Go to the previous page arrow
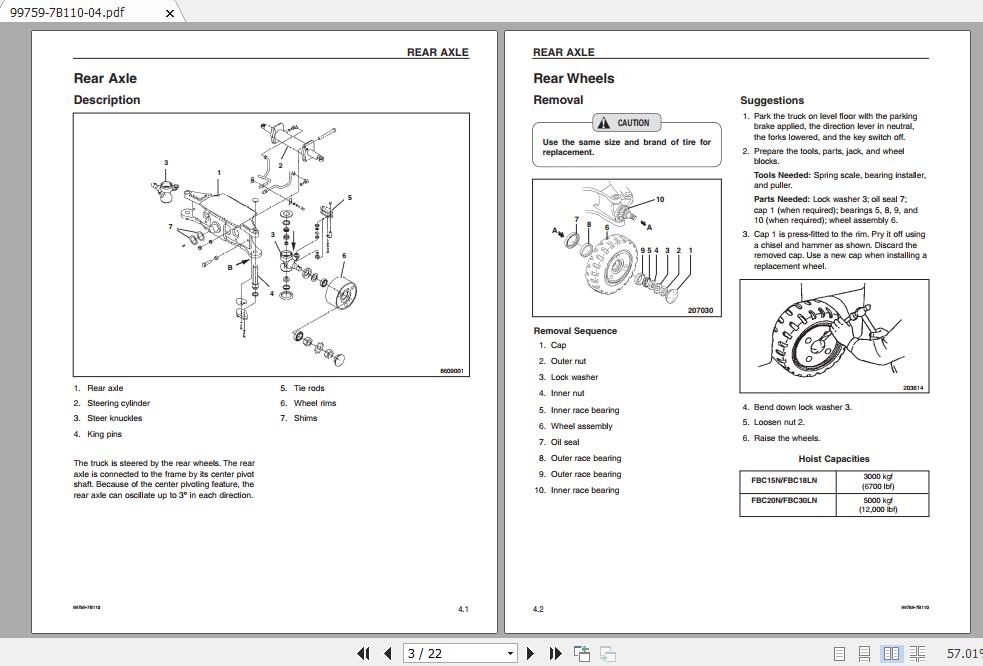 click(x=388, y=653)
